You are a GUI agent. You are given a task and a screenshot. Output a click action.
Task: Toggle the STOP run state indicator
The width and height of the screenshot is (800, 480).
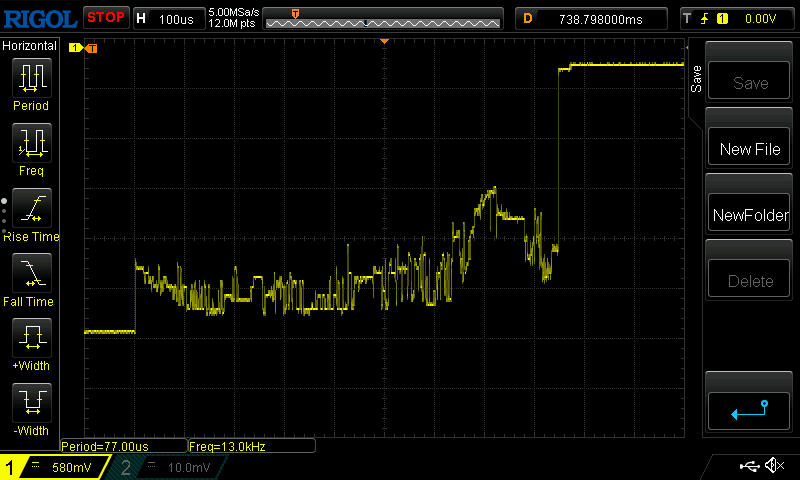coord(105,17)
